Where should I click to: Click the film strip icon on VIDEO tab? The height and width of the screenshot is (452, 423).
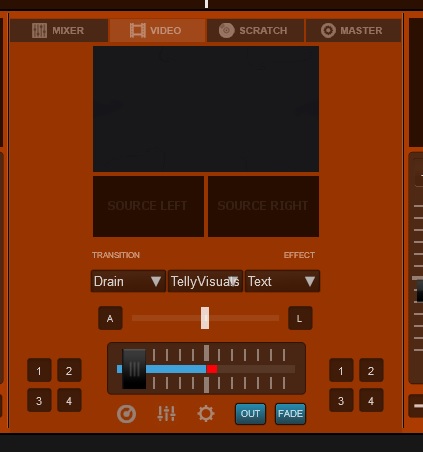(138, 30)
